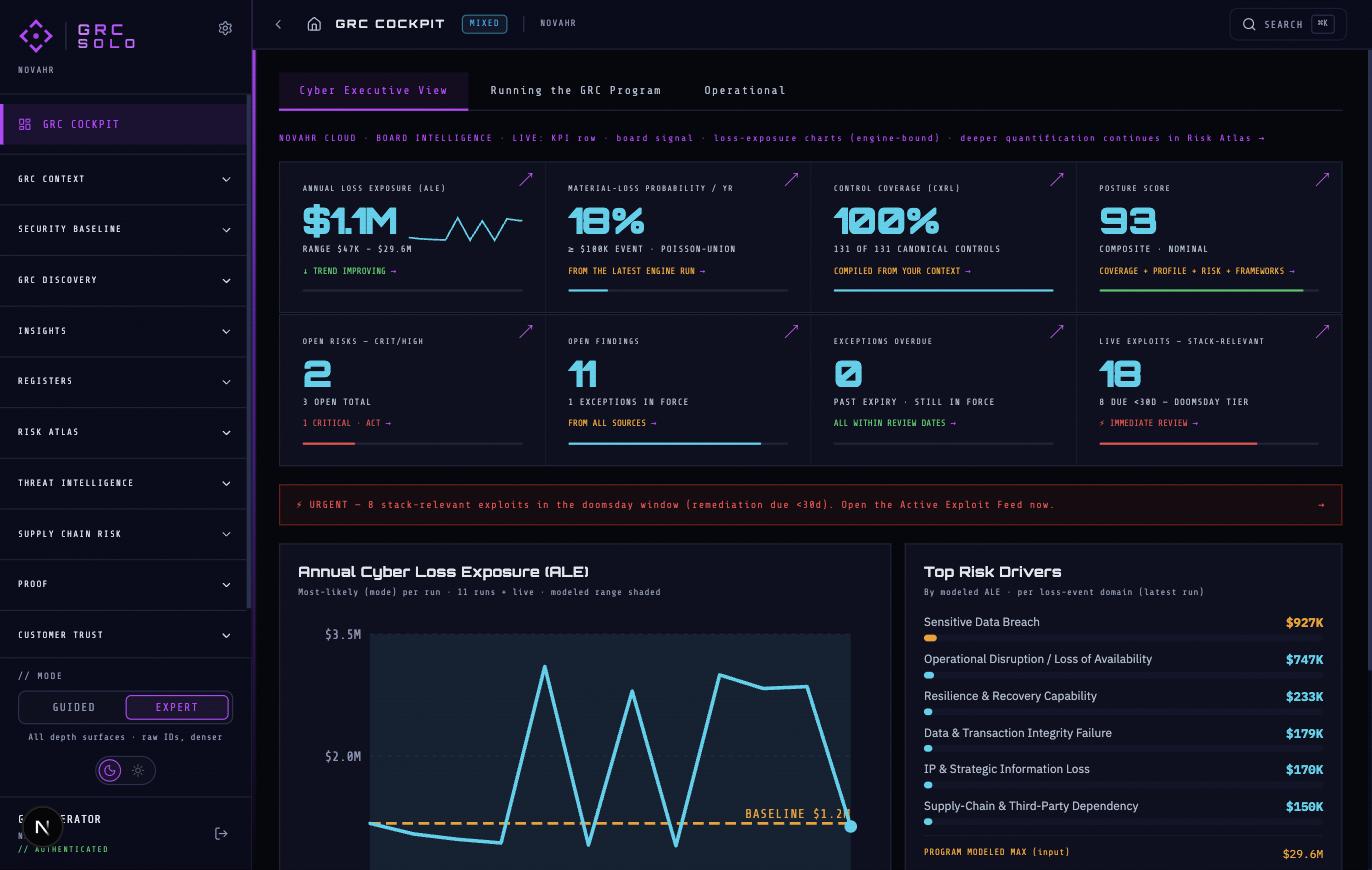Open Open Findings card arrow icon
Screen dimensions: 1372x870
point(791,331)
